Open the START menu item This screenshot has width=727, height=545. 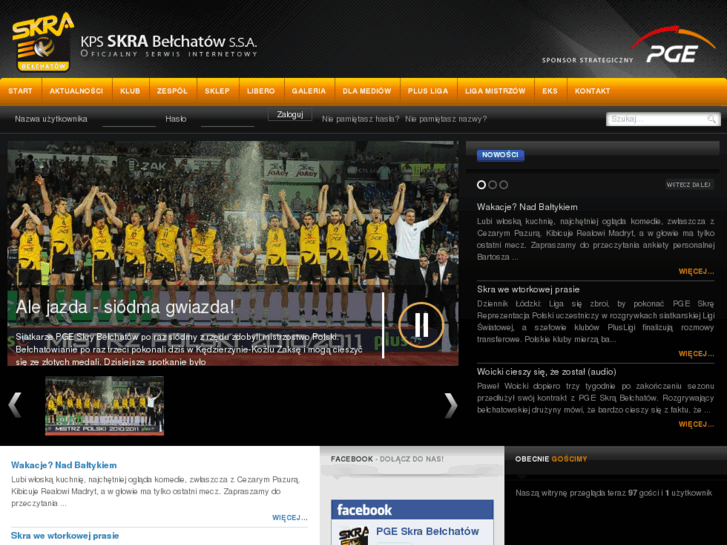click(20, 91)
